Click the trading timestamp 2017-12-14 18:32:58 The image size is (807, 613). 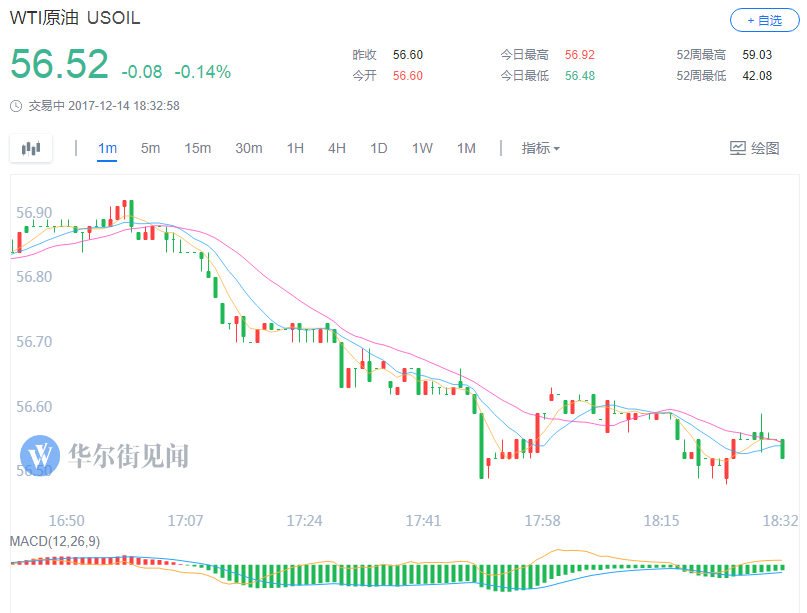point(124,106)
